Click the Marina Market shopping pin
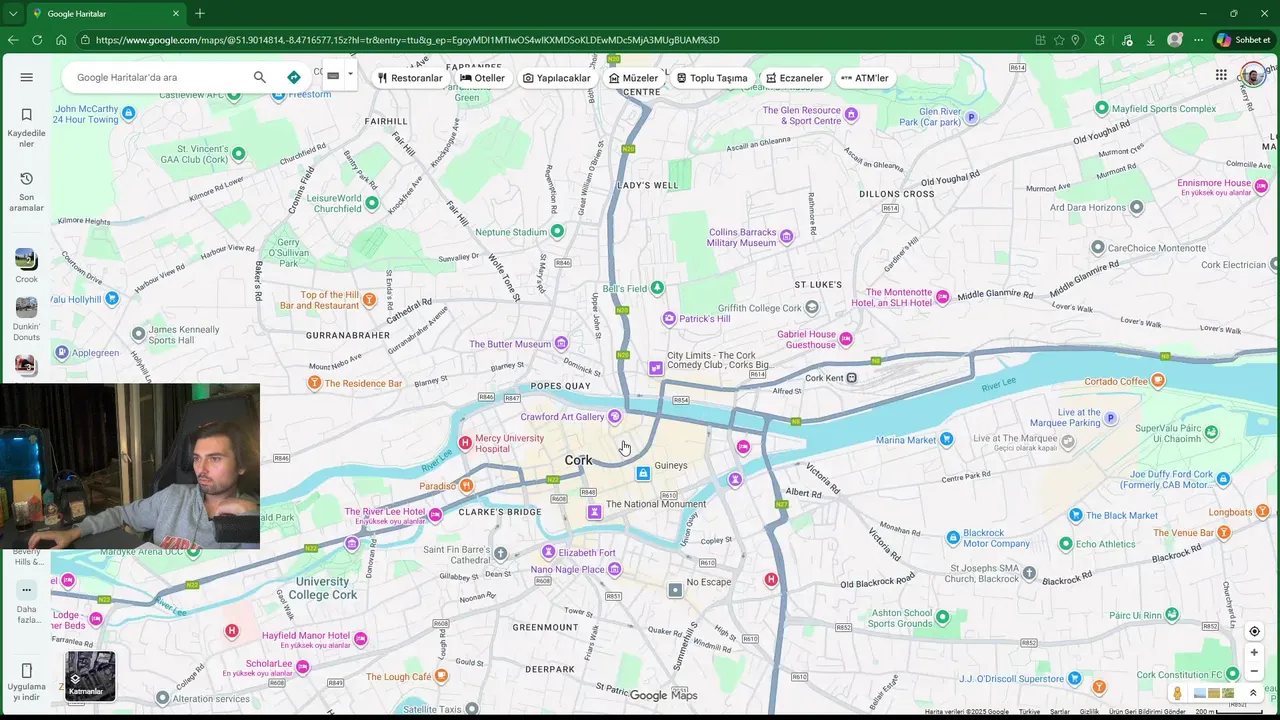Image resolution: width=1280 pixels, height=720 pixels. 947,439
